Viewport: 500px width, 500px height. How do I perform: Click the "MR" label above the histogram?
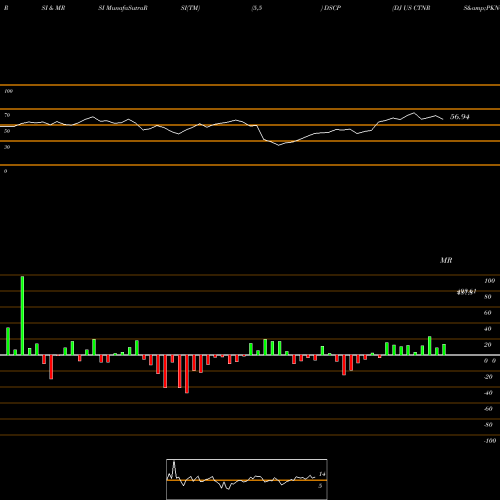[446, 260]
